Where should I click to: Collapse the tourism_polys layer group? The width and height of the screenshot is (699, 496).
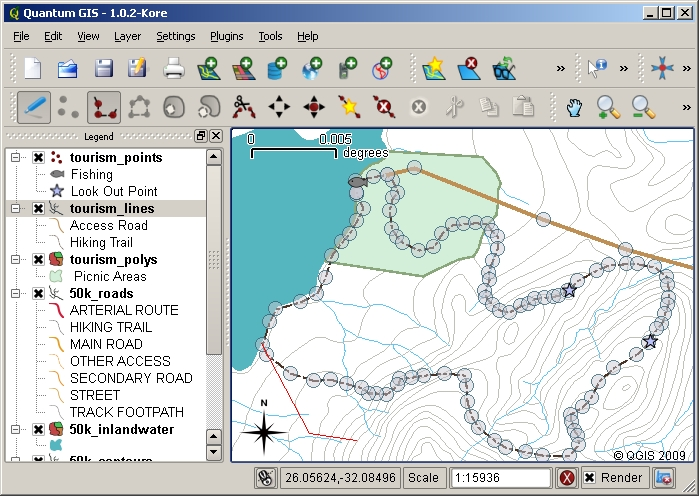(16, 260)
